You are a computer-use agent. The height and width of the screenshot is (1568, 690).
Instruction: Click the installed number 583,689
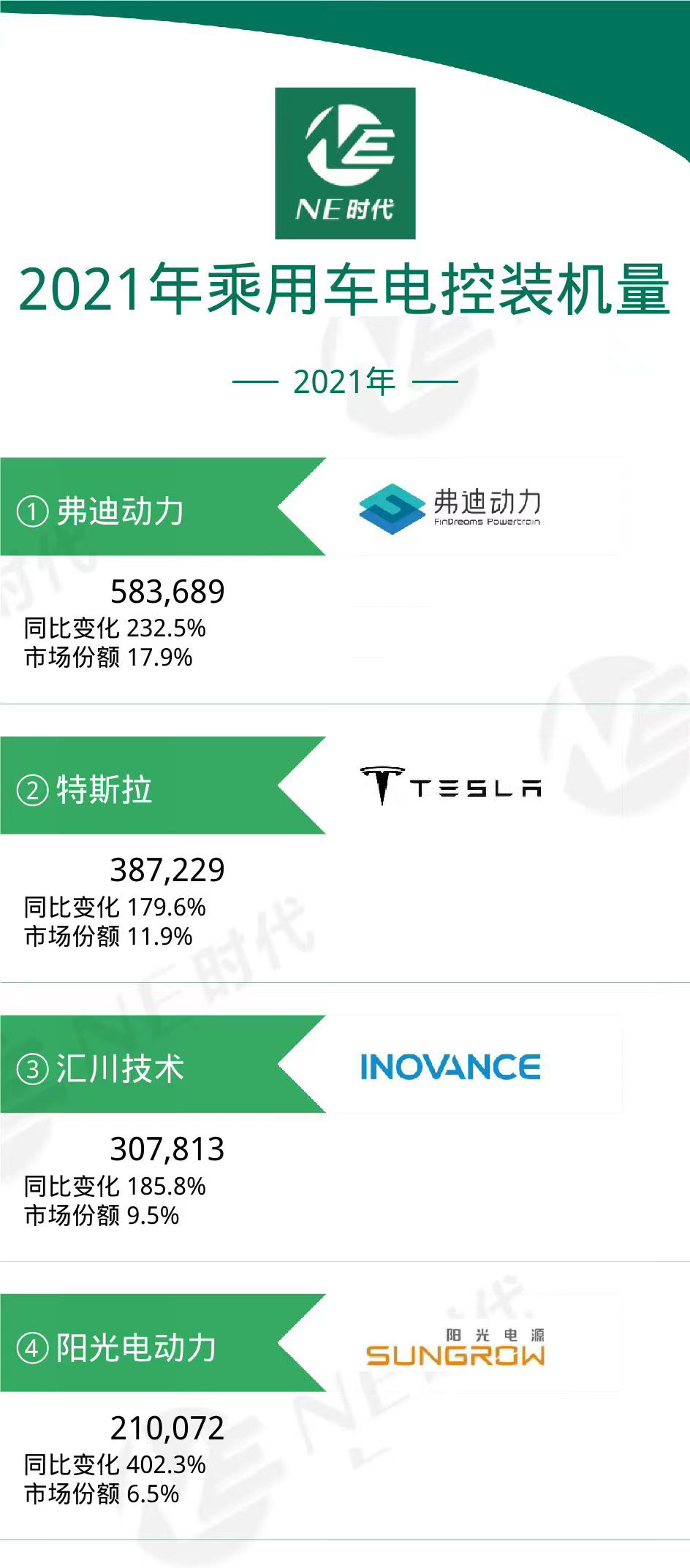tap(167, 591)
